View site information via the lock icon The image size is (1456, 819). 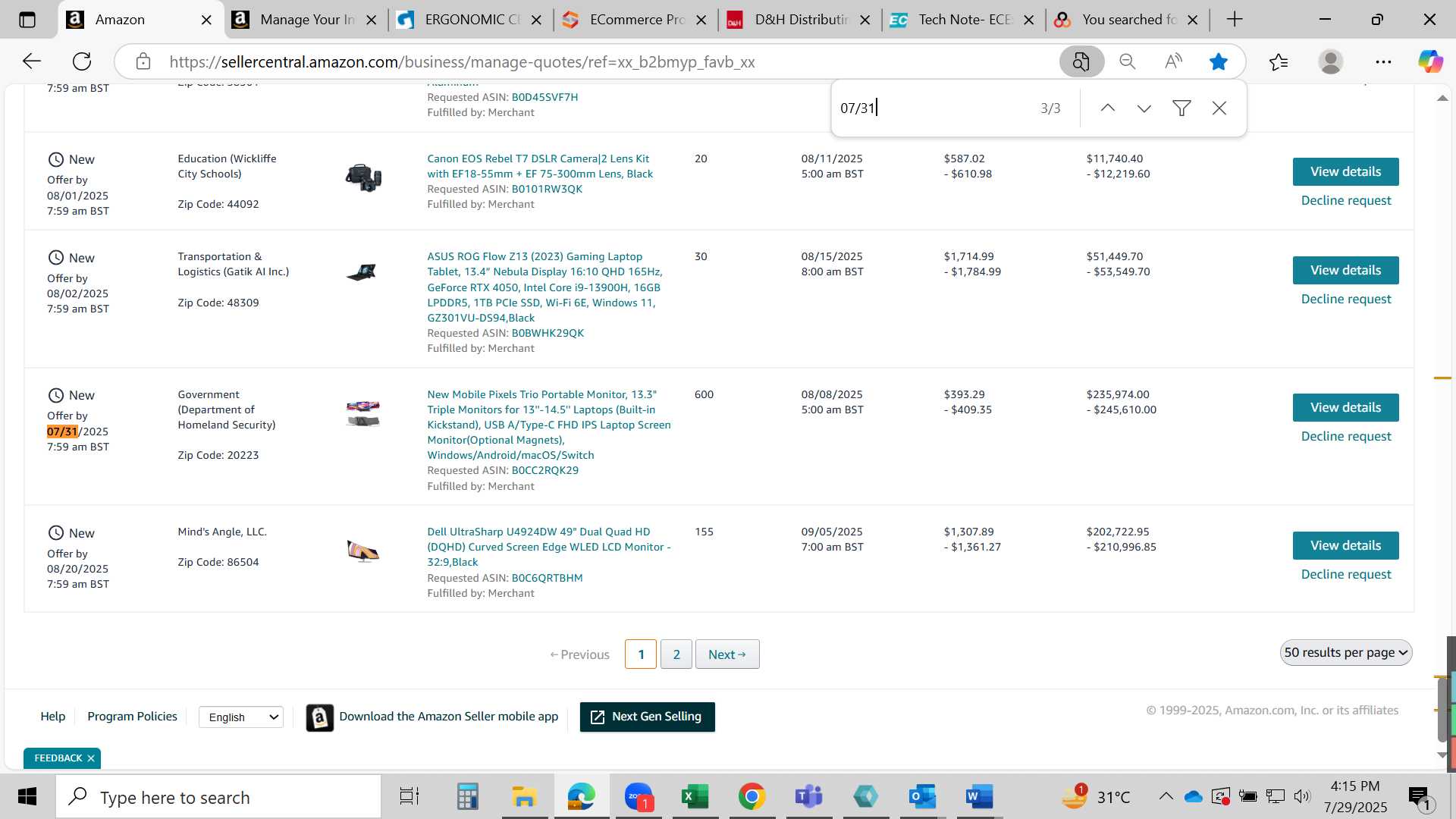(143, 61)
